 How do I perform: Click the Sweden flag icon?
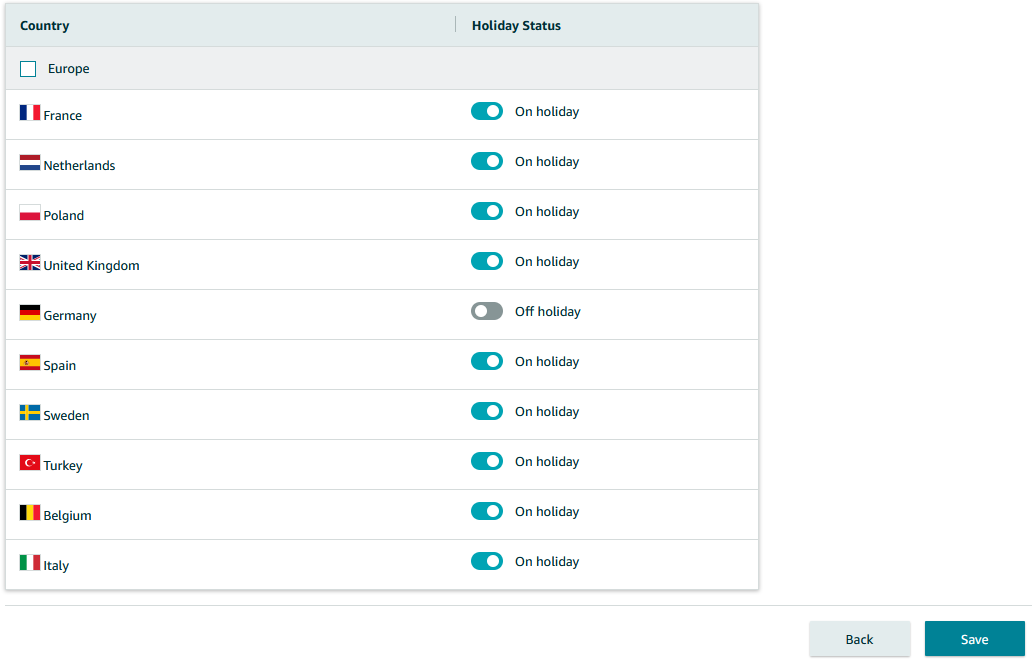[30, 413]
